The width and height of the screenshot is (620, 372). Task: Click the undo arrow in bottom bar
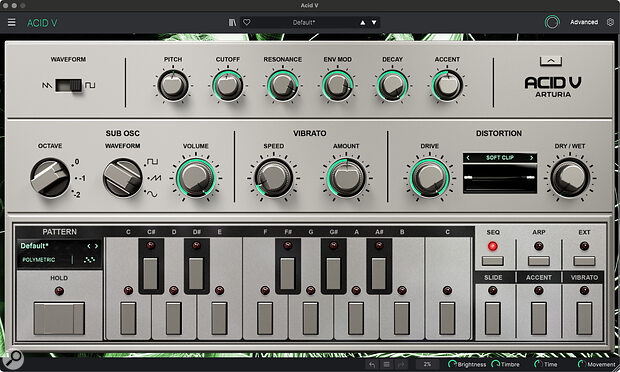click(372, 364)
